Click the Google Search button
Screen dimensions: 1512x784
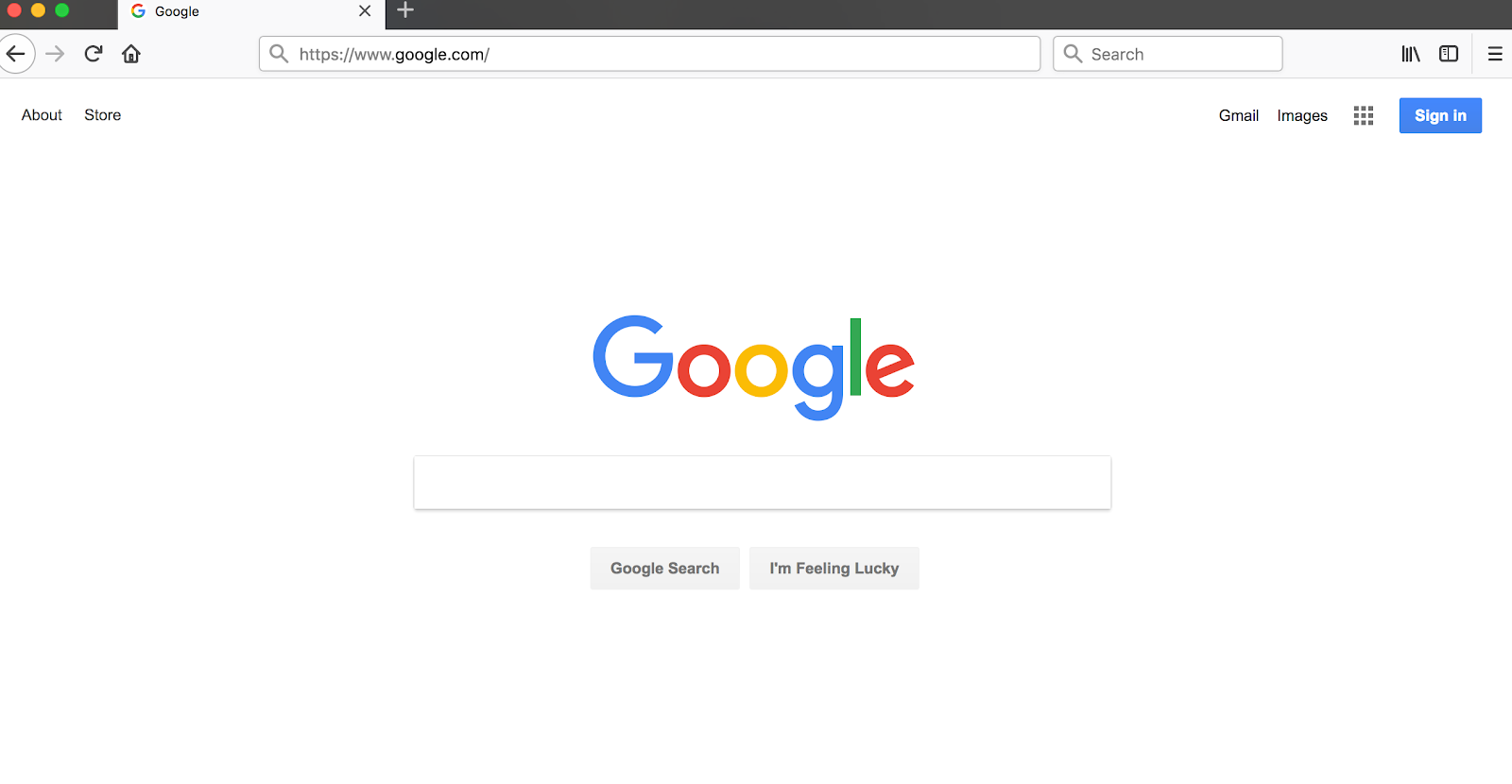point(665,569)
